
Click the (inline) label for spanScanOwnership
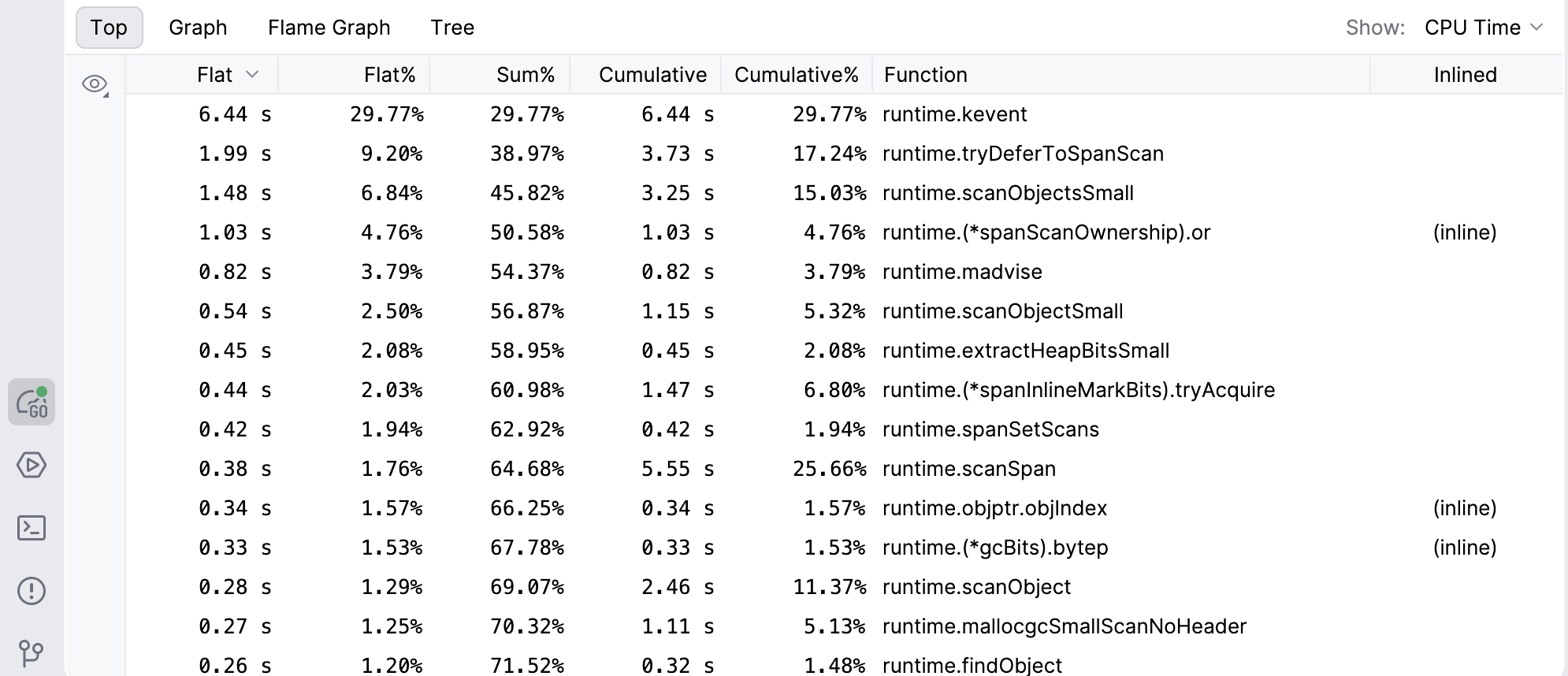(1465, 232)
